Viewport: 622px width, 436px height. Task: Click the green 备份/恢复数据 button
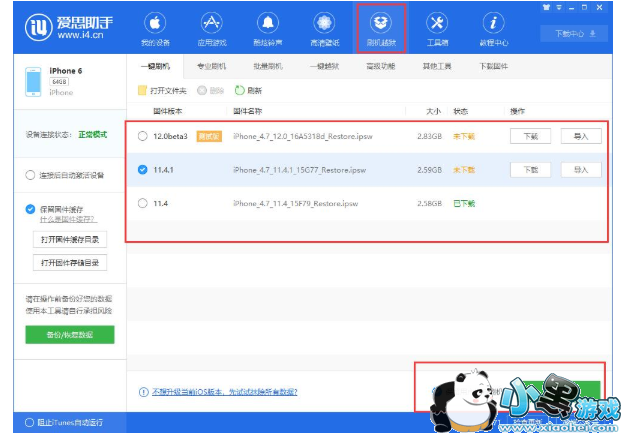point(70,335)
